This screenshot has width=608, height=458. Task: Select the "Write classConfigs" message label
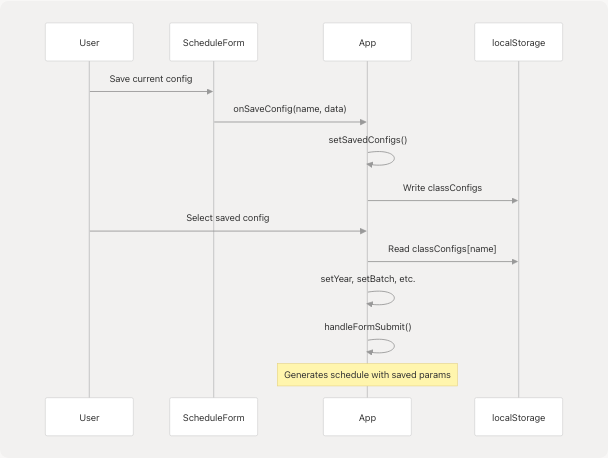pos(442,187)
